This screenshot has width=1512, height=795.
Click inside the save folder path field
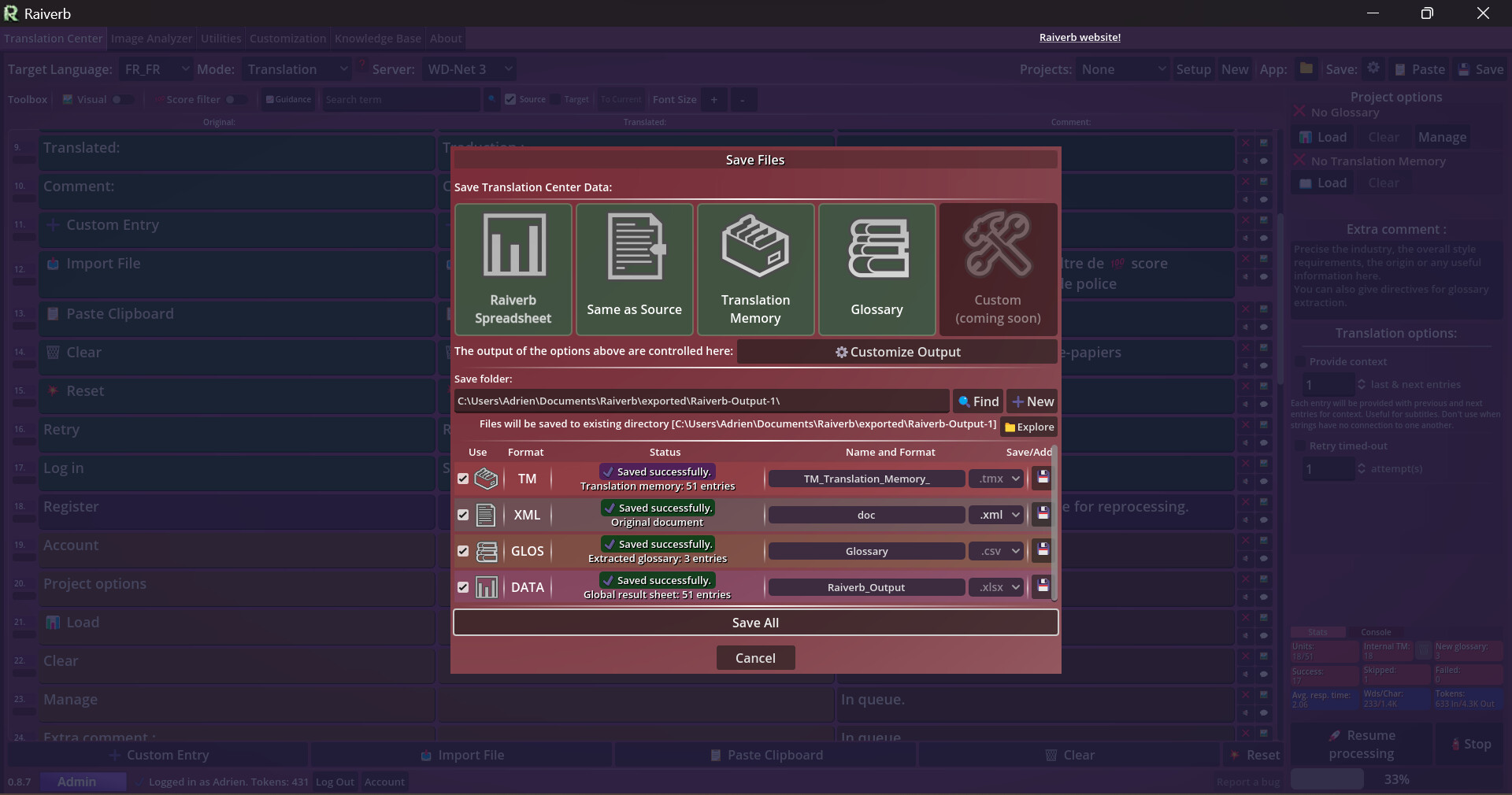click(x=701, y=401)
